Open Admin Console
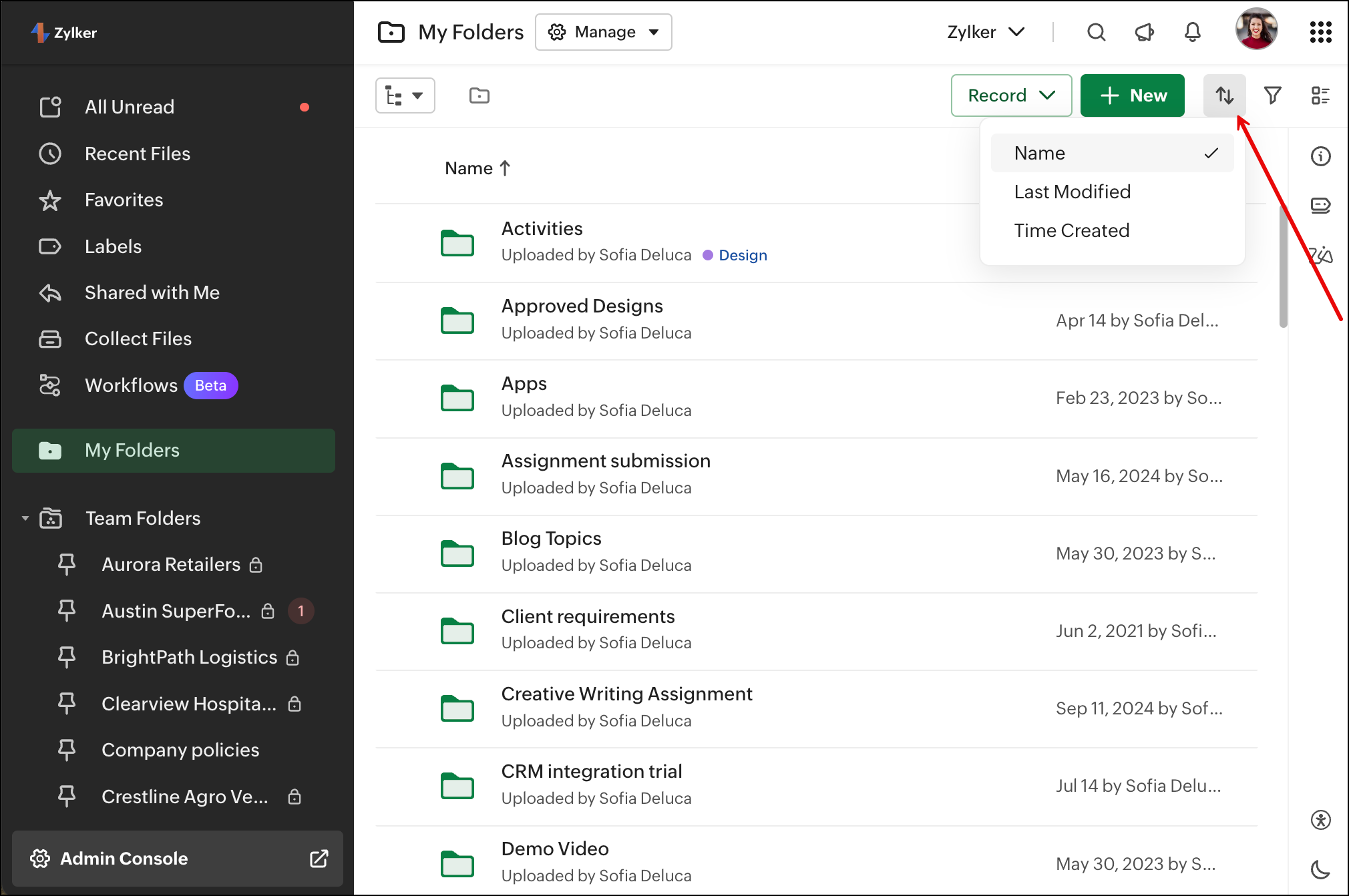 [x=178, y=859]
